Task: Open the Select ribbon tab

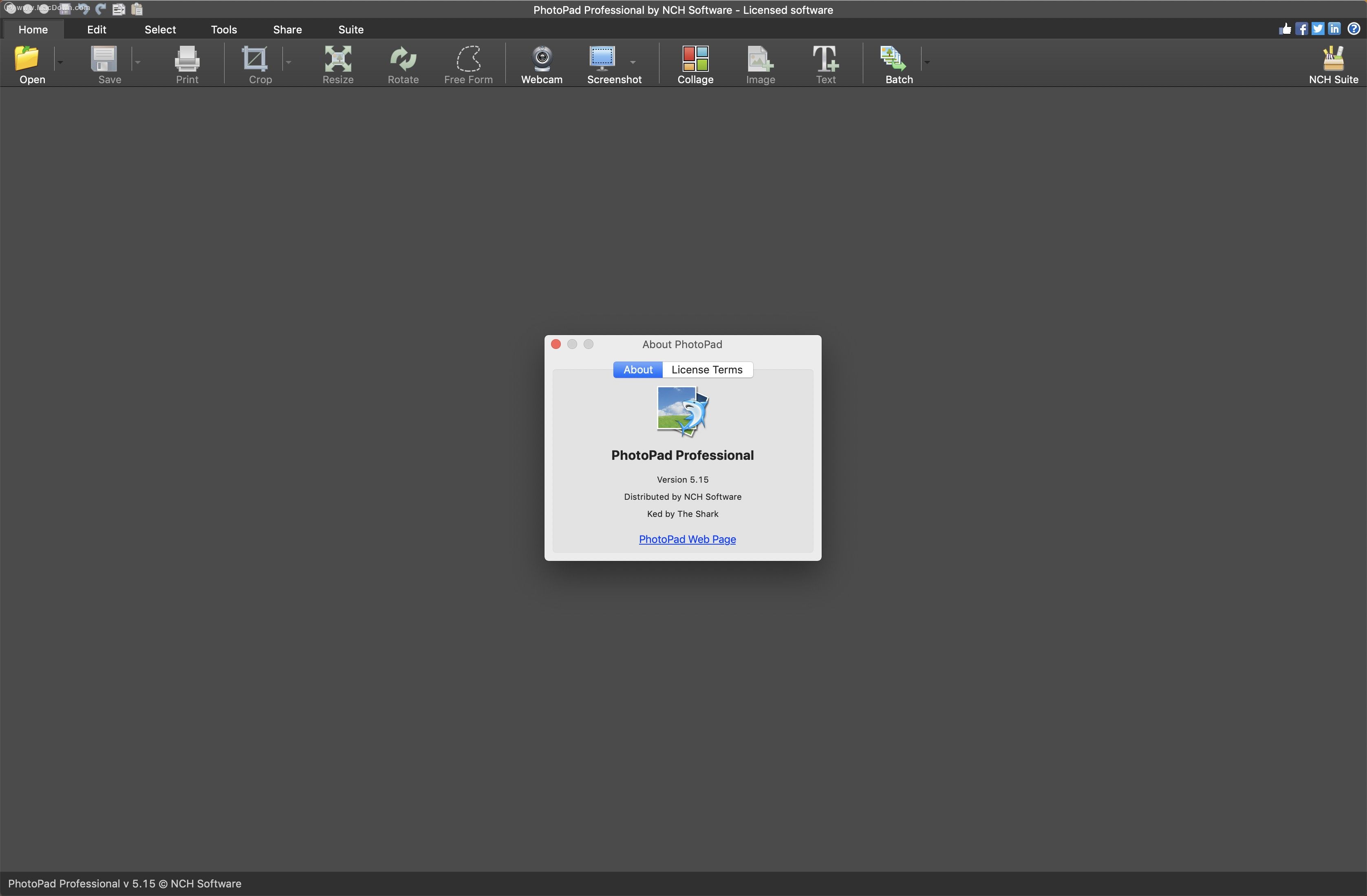Action: (160, 29)
